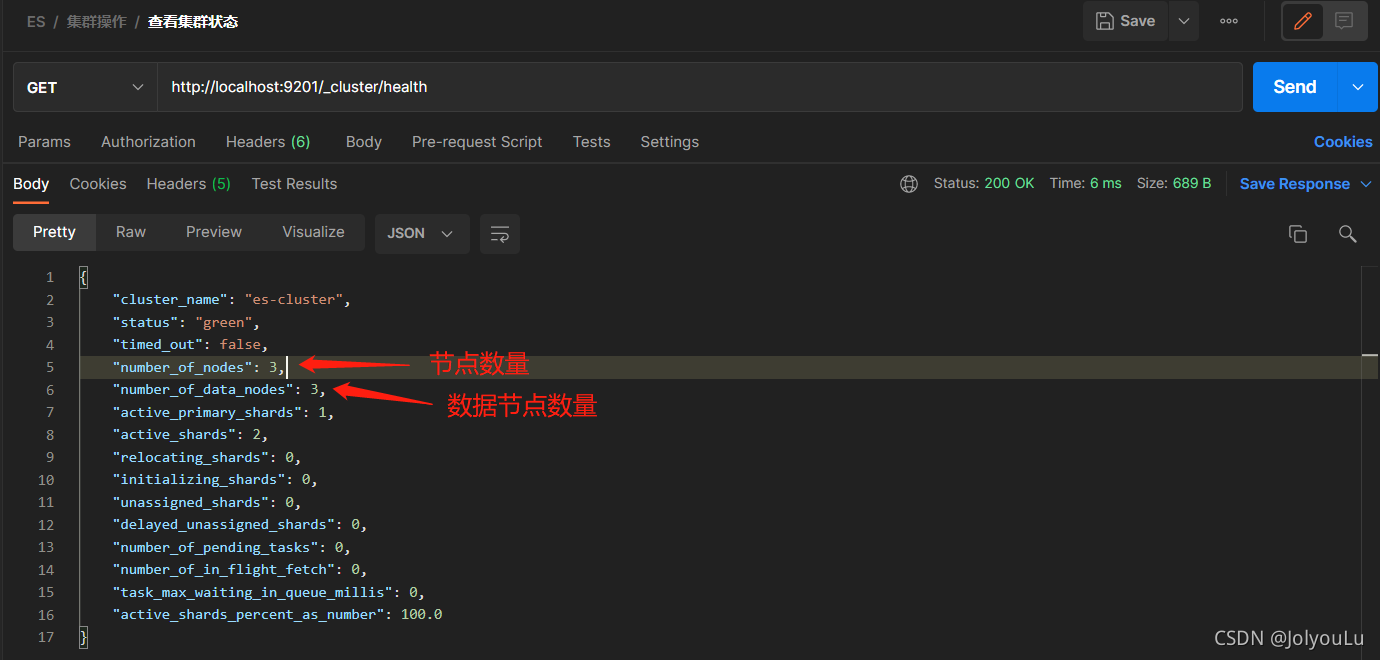Send the request
This screenshot has width=1380, height=660.
(1294, 87)
